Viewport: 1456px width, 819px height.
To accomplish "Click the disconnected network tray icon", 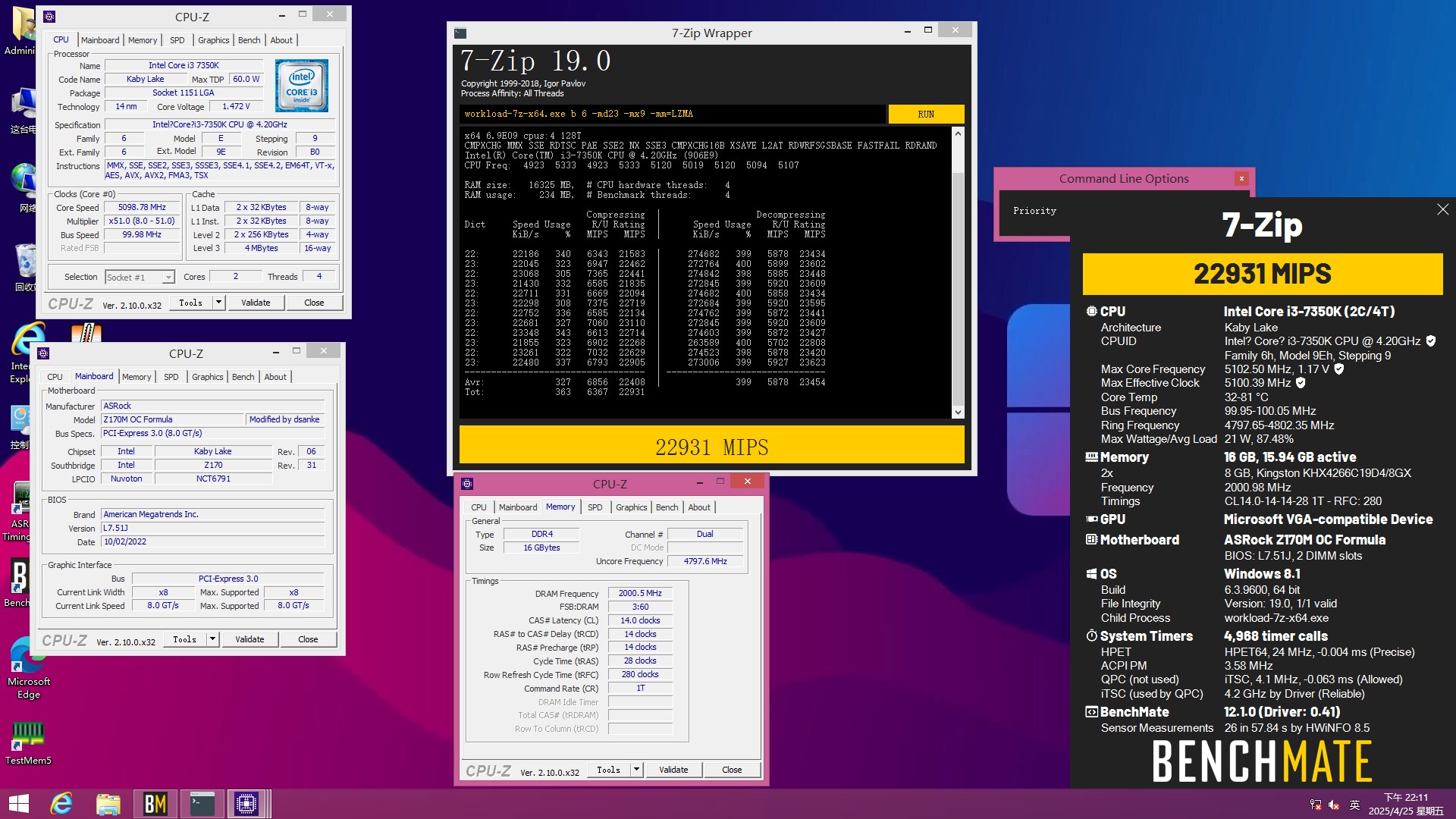I will pos(1316,805).
